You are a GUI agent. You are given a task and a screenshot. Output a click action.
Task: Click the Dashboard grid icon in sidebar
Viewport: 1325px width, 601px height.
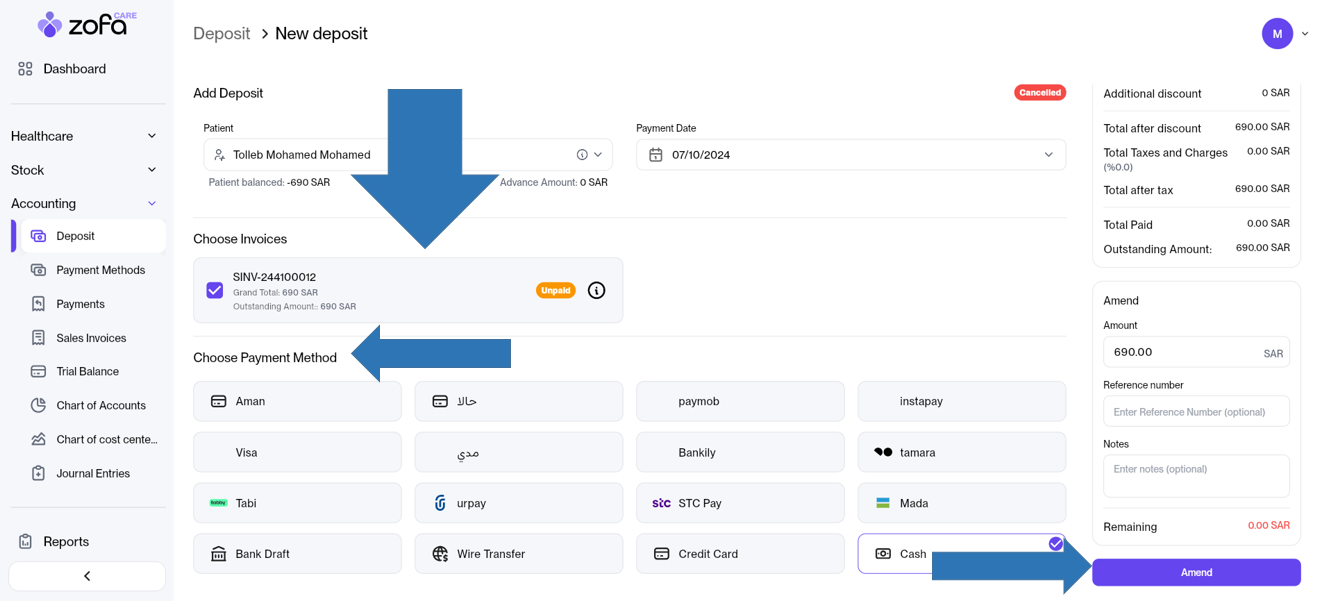25,69
